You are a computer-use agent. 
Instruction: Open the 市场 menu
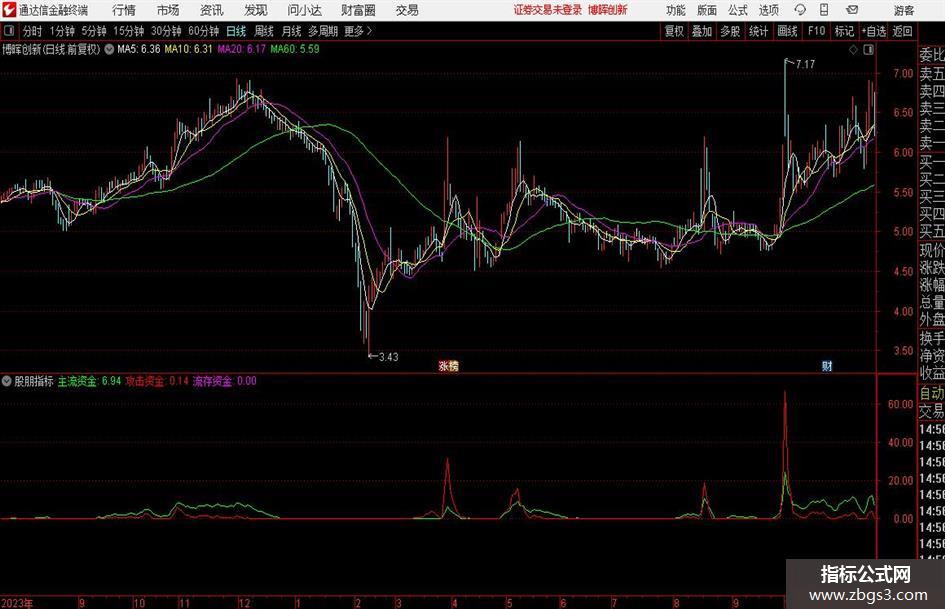(168, 10)
